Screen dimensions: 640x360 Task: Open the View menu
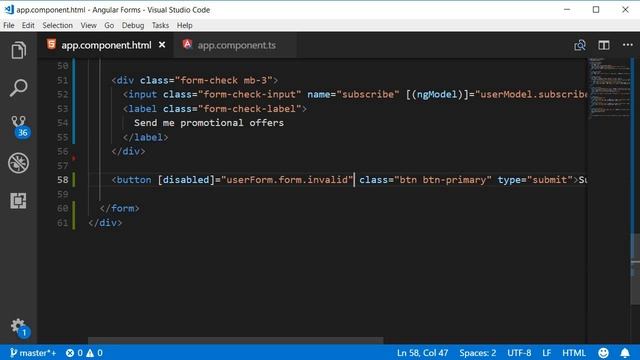[89, 25]
